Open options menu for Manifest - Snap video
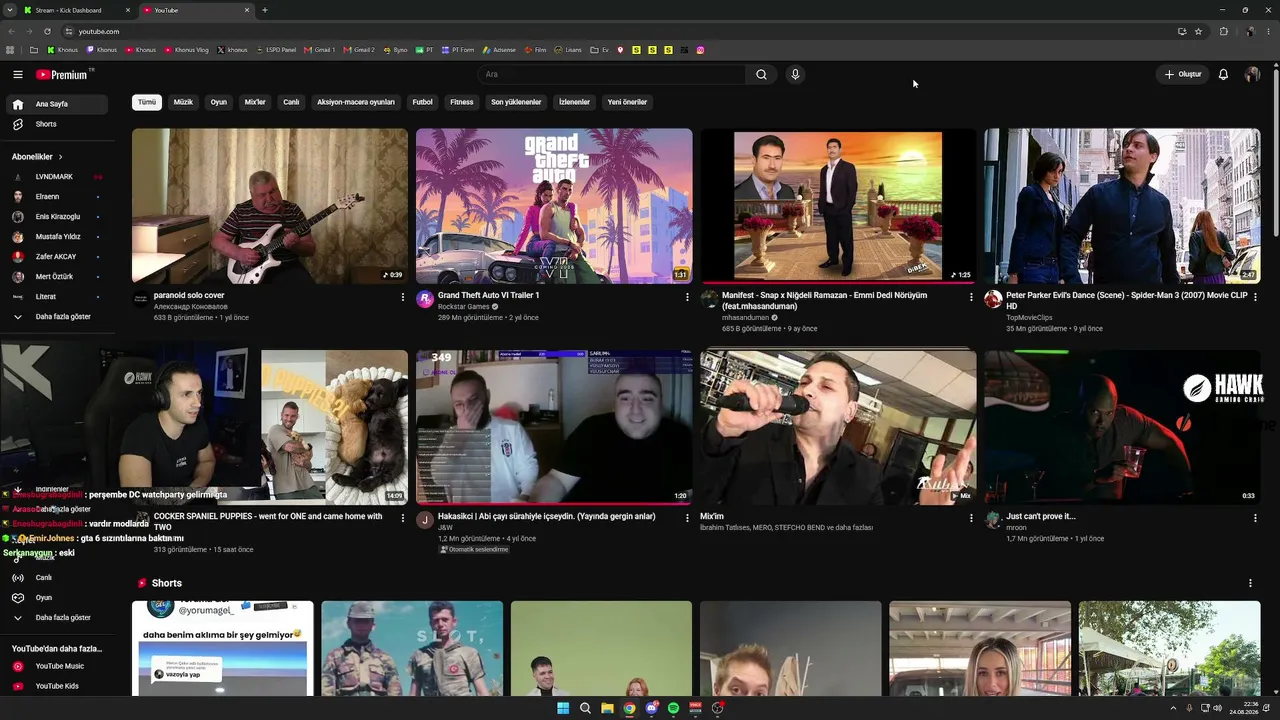 point(971,297)
